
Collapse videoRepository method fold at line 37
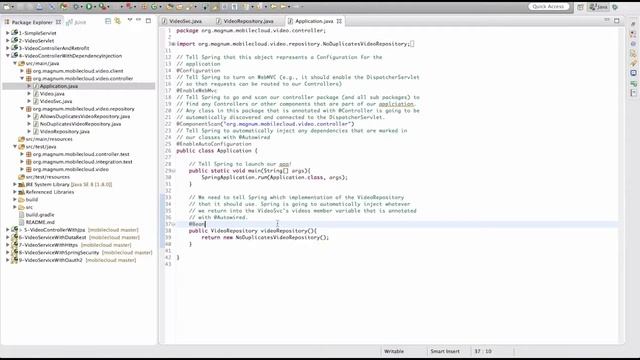point(173,224)
